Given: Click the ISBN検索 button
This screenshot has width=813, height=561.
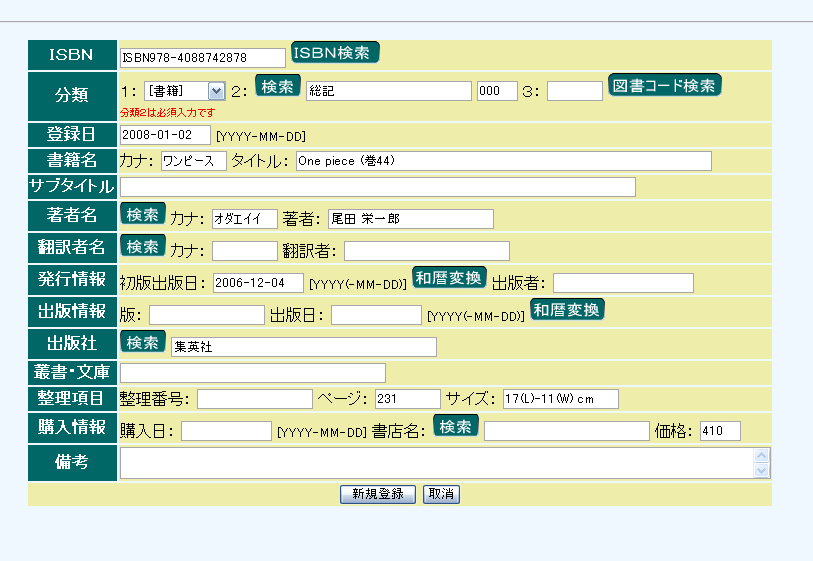Looking at the screenshot, I should (335, 53).
